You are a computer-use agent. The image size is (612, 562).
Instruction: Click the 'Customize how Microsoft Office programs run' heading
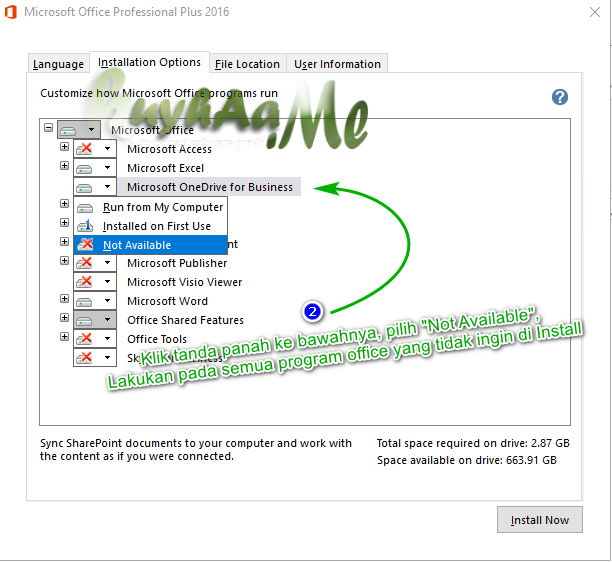click(159, 93)
